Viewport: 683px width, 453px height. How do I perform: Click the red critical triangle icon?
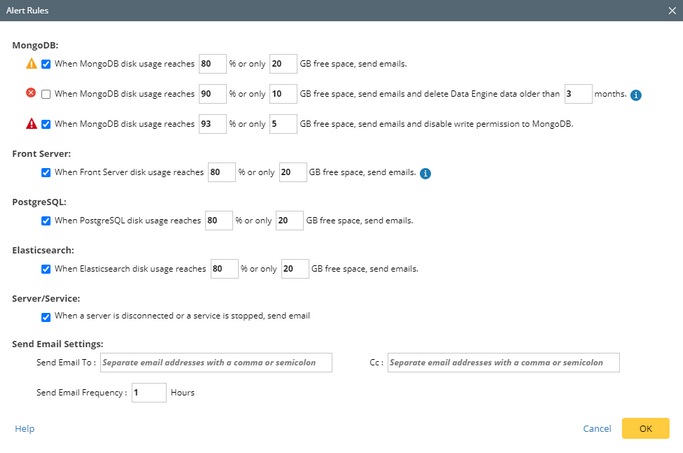(31, 124)
